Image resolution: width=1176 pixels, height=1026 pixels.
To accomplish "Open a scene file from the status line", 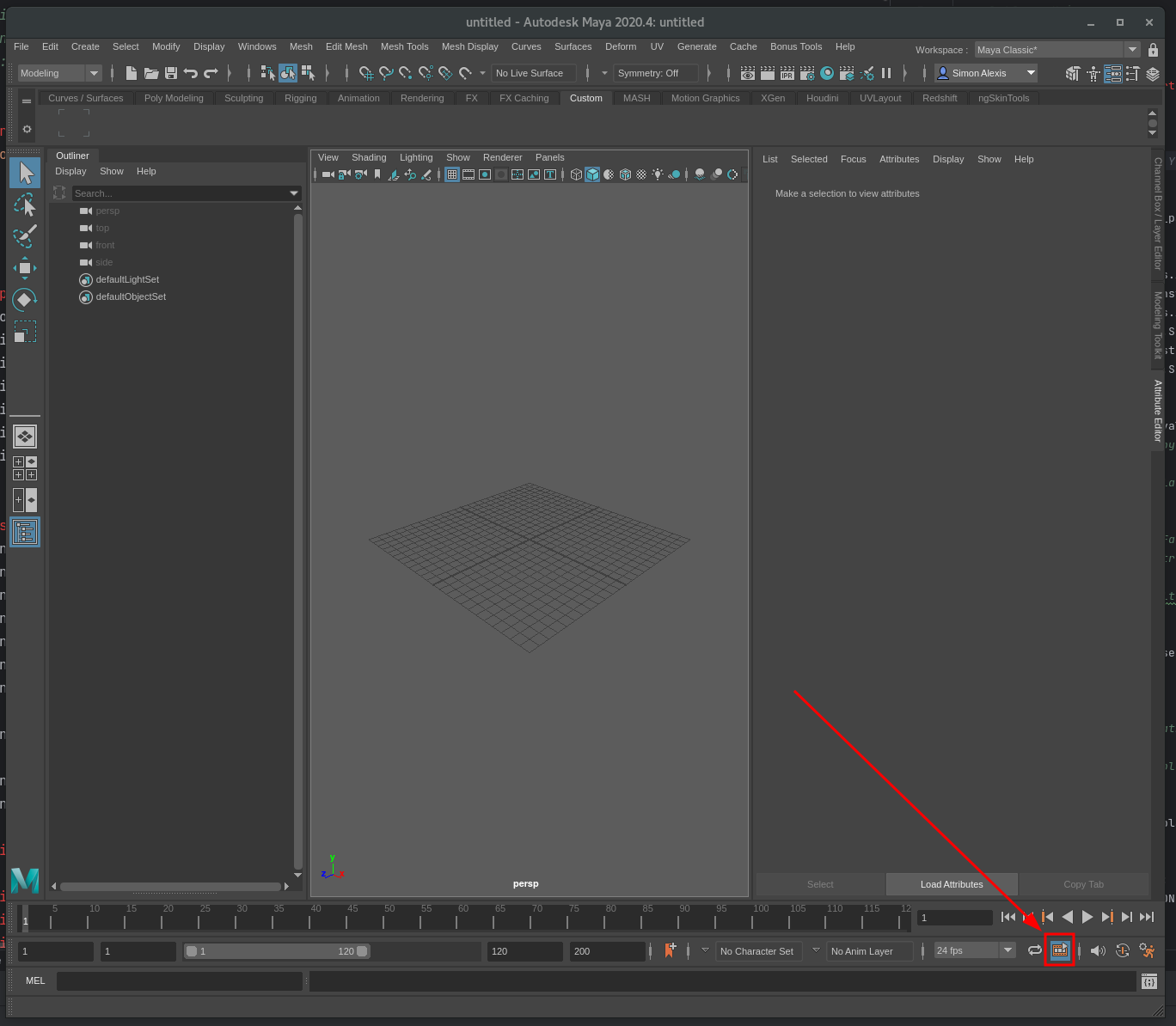I will (x=151, y=73).
